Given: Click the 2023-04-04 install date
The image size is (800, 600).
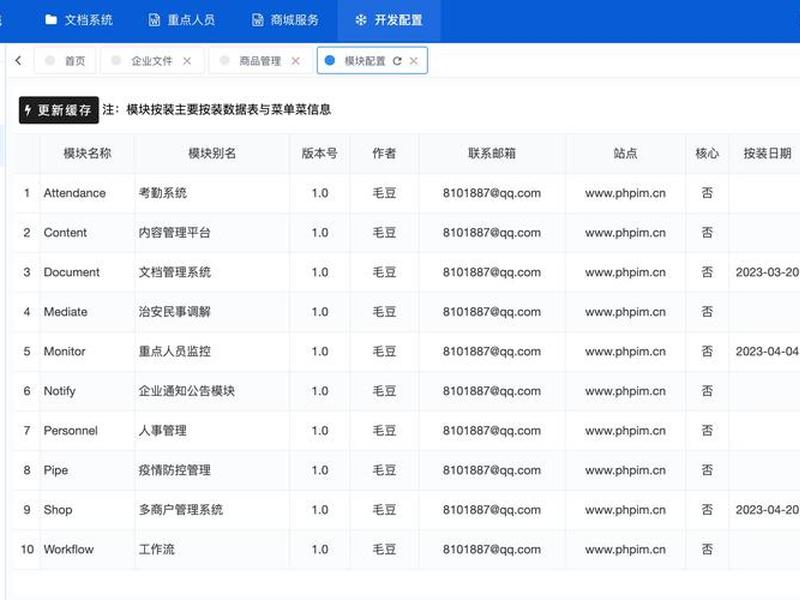Looking at the screenshot, I should pyautogui.click(x=767, y=352).
